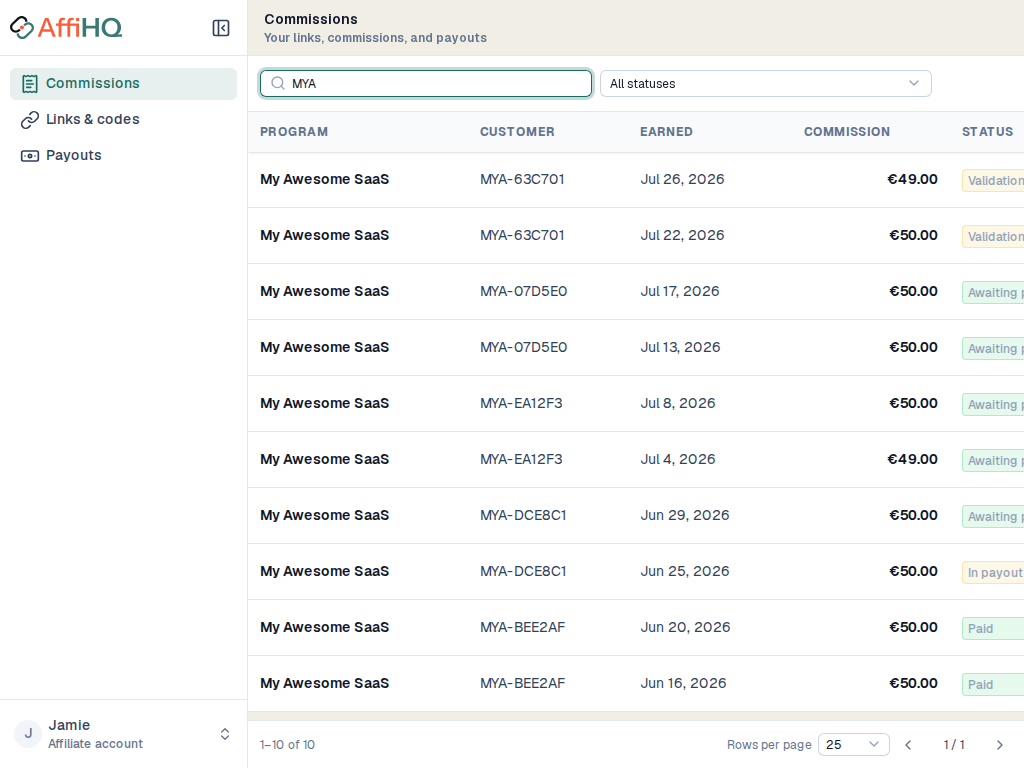1024x768 pixels.
Task: Click customer MYA-DCE8C1 on Jun 25 row
Action: [x=523, y=571]
